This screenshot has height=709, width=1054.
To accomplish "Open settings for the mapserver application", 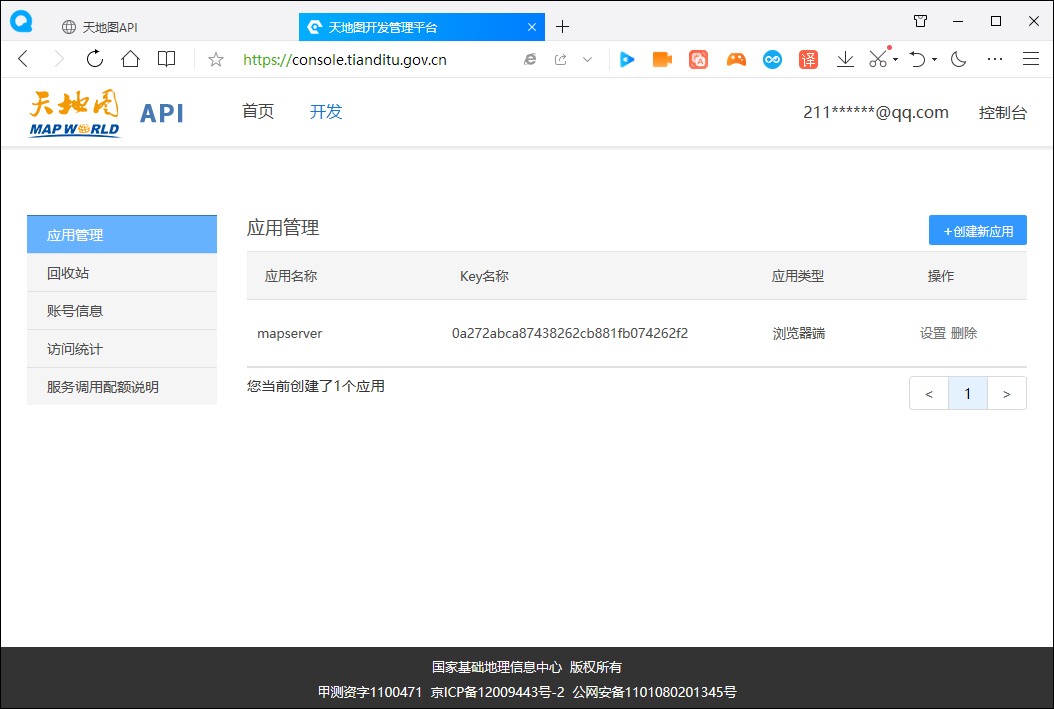I will (933, 333).
